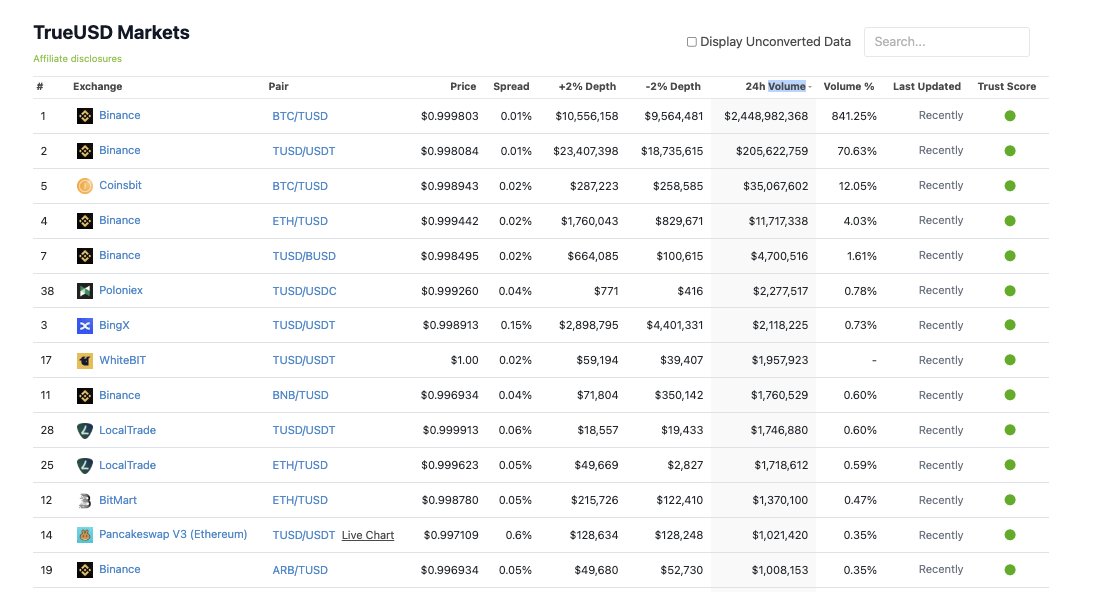This screenshot has height=592, width=1106.
Task: Click LocalTrade logo in TUSD/USDT row #28
Action: click(x=85, y=430)
